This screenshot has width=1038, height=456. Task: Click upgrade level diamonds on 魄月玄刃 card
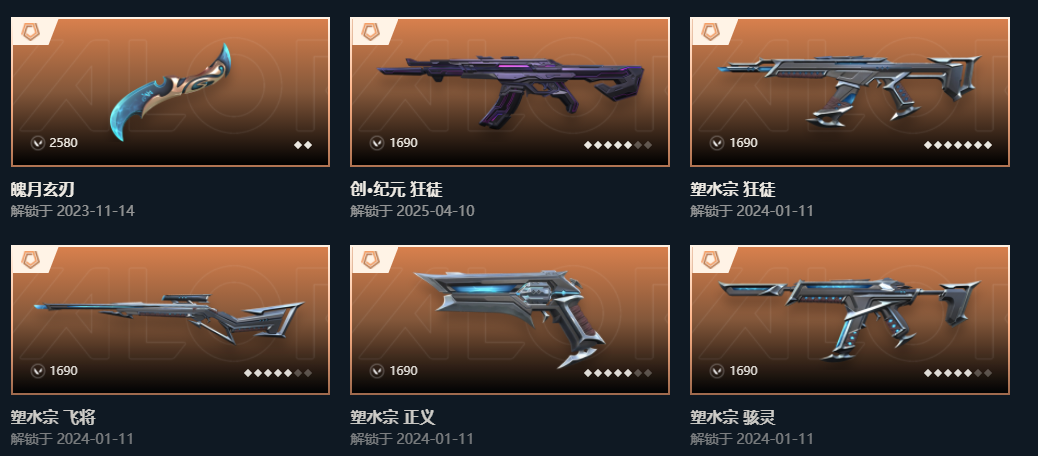pos(303,145)
